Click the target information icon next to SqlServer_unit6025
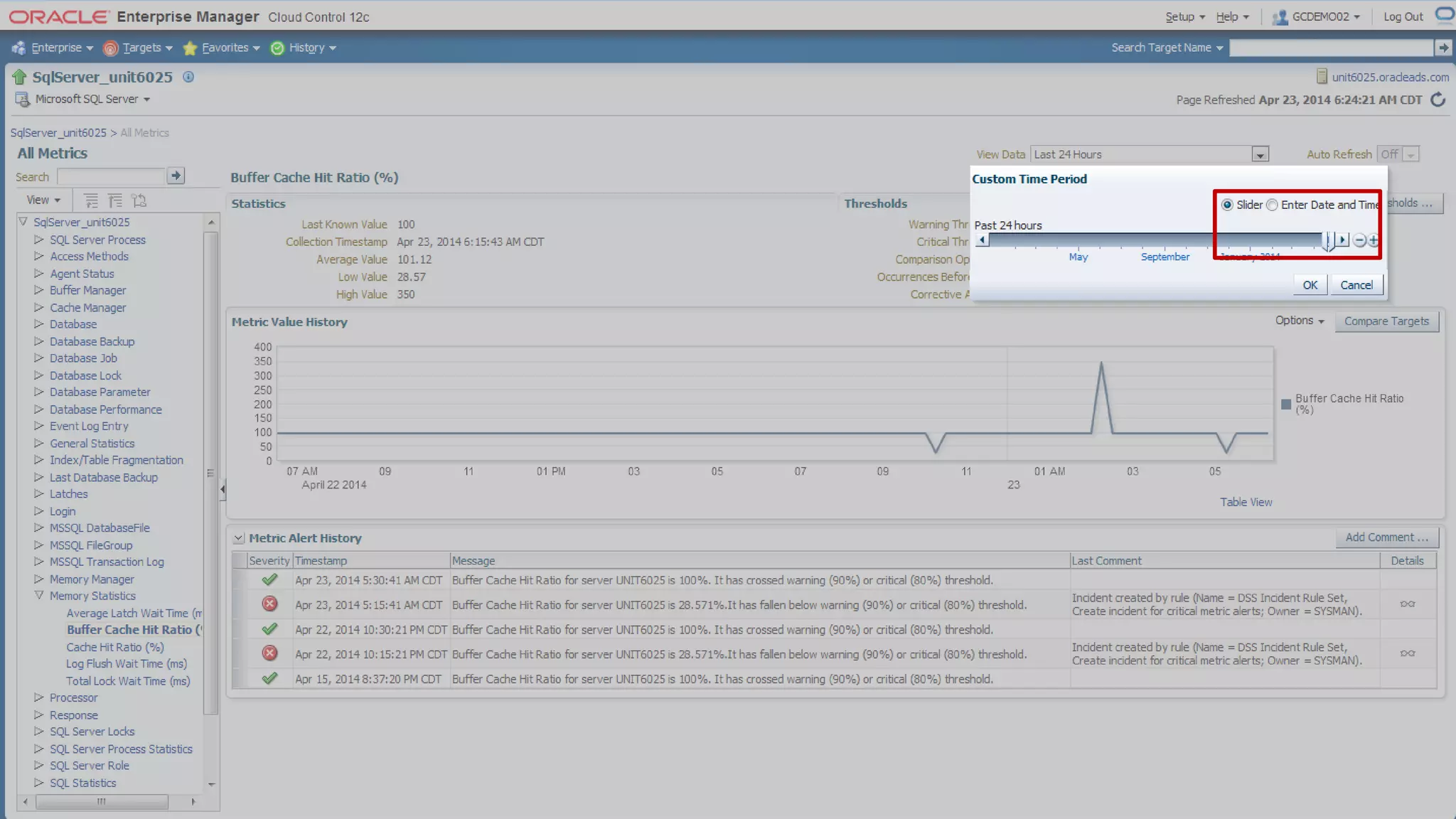This screenshot has width=1456, height=819. pos(188,77)
